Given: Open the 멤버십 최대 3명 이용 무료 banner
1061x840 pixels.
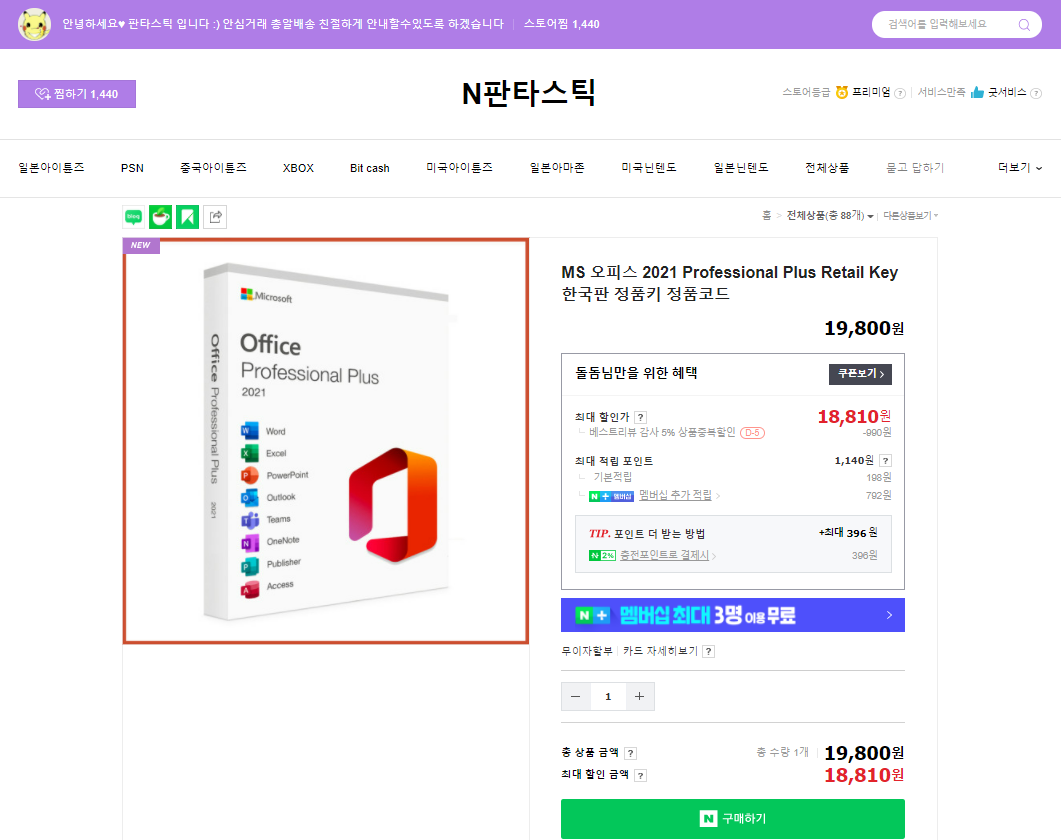Looking at the screenshot, I should (733, 615).
